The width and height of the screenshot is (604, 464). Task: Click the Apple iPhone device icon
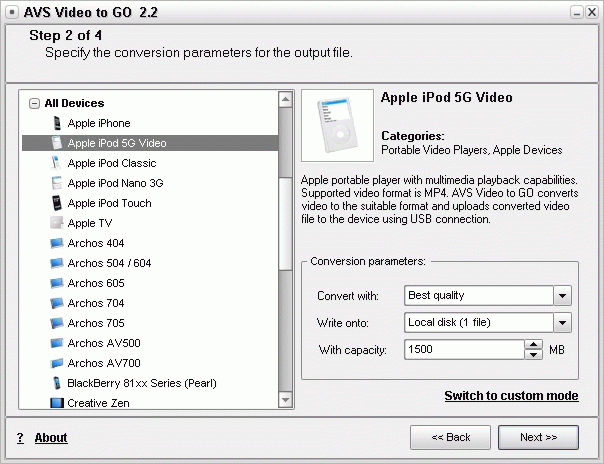pos(57,123)
